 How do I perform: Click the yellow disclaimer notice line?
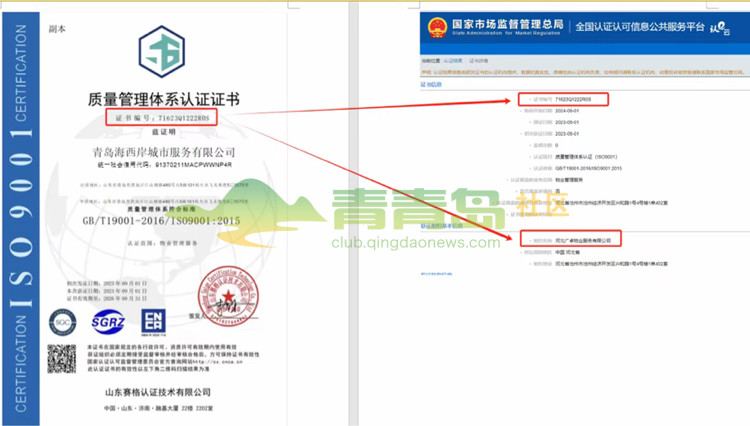pos(582,72)
